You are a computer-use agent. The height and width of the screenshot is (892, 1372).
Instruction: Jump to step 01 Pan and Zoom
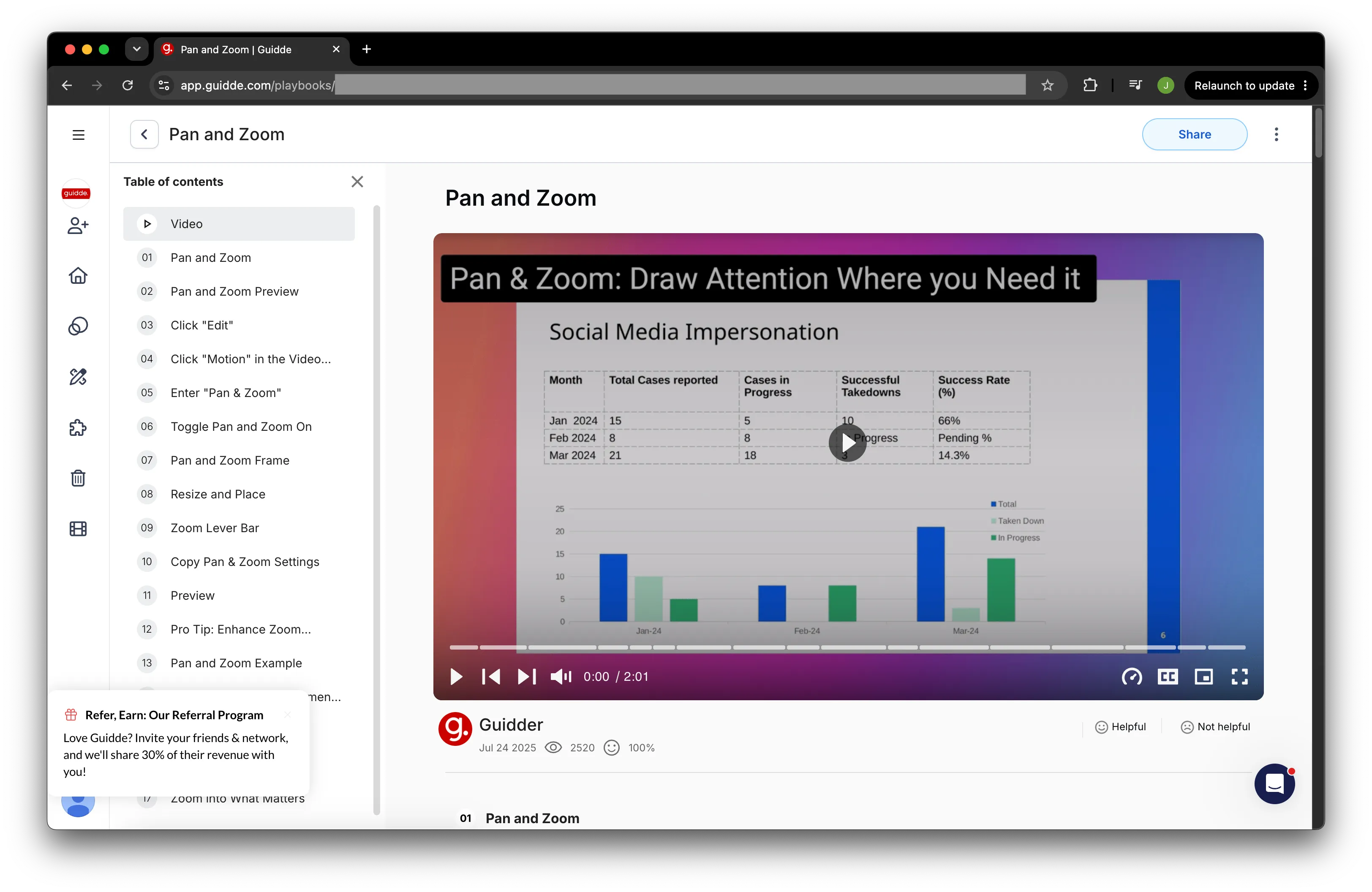tap(239, 258)
